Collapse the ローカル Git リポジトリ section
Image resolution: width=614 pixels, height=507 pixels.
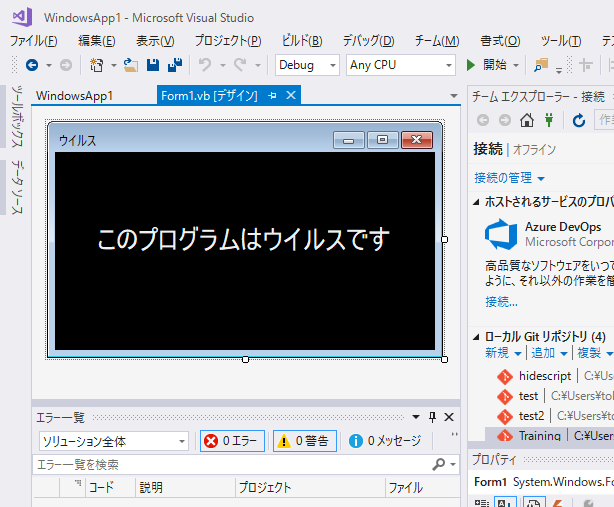476,337
